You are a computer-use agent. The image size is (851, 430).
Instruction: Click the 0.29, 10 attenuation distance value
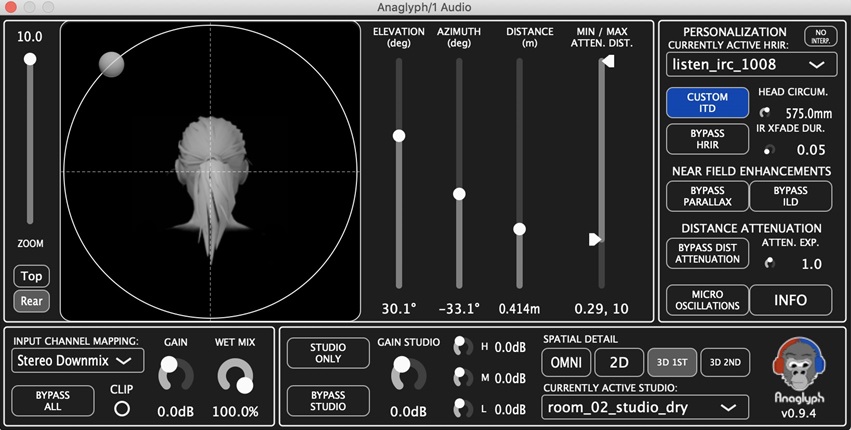(x=601, y=309)
